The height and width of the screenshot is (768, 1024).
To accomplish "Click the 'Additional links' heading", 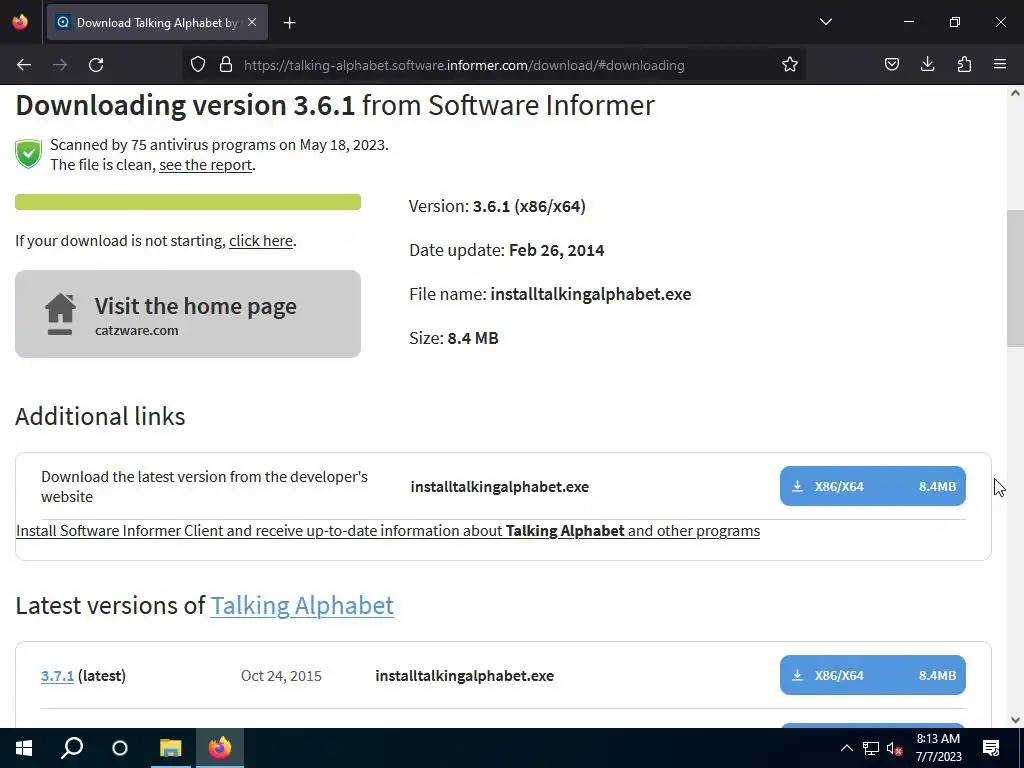I will (101, 417).
